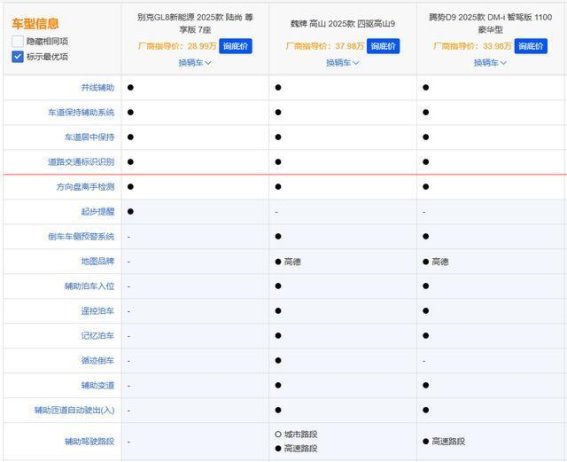Open the 并线辅助 parameter link
Viewport: 567px width, 462px height.
pyautogui.click(x=98, y=87)
